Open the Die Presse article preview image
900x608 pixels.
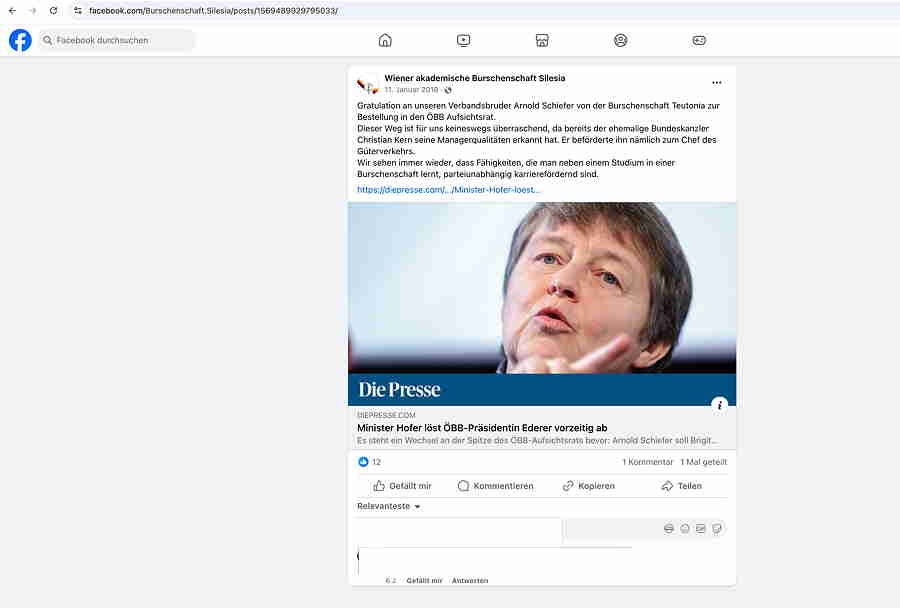tap(542, 304)
